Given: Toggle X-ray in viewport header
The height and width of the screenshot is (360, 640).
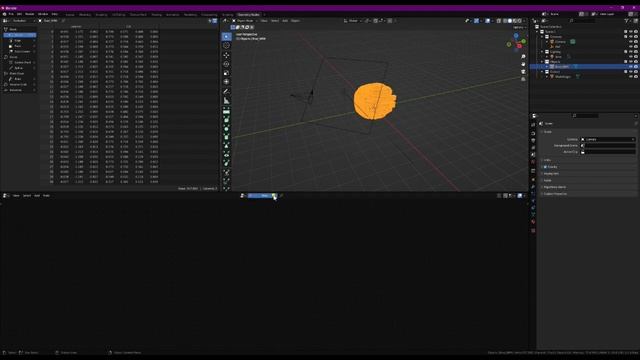Looking at the screenshot, I should (x=499, y=21).
